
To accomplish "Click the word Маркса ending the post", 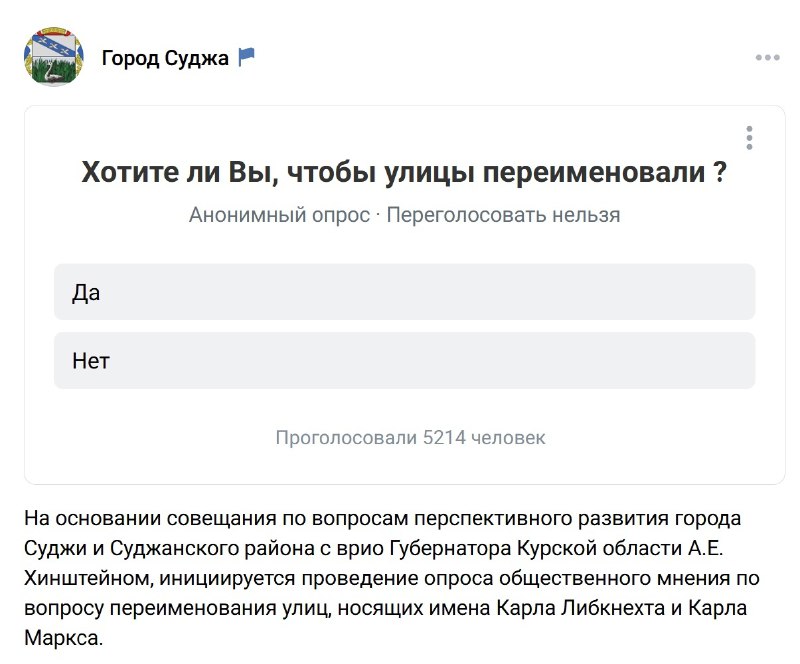I will coord(63,638).
